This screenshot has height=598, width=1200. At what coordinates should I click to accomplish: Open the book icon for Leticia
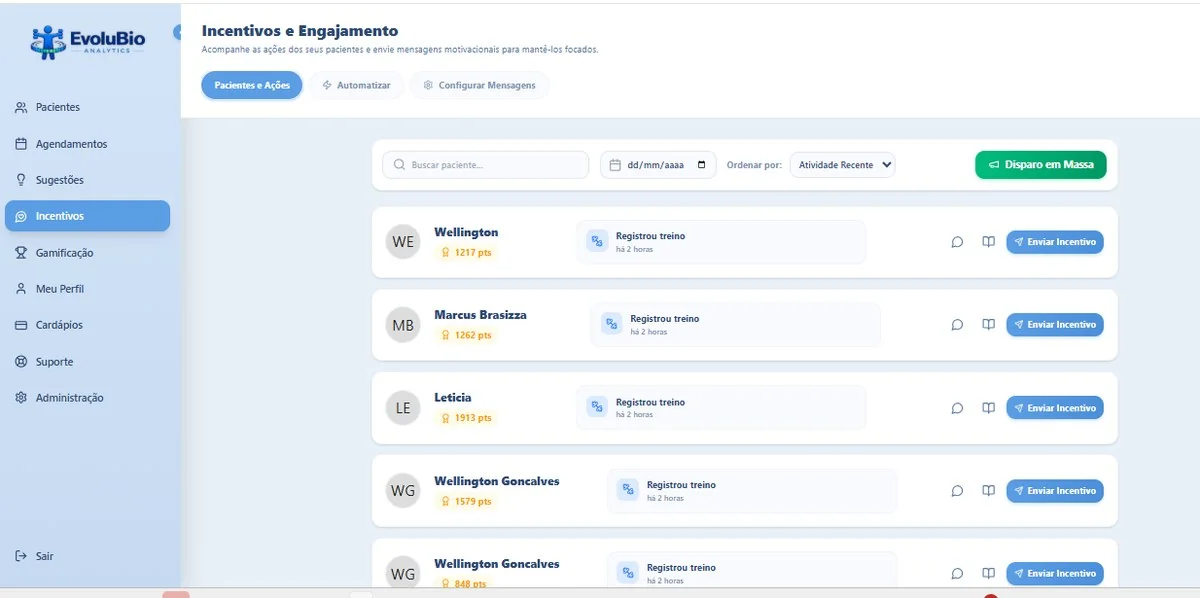pos(988,408)
